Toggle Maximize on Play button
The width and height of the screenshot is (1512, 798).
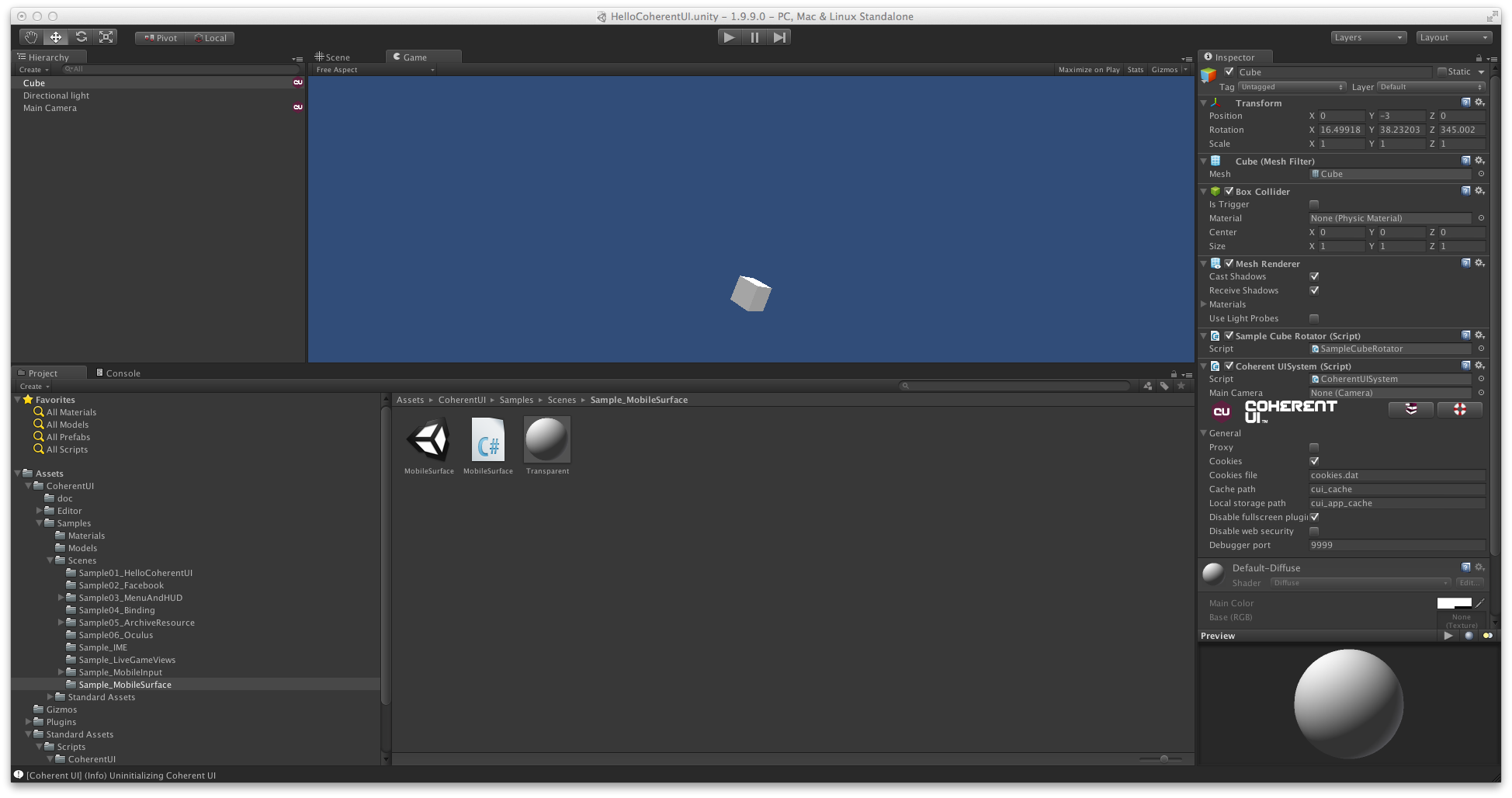1089,70
